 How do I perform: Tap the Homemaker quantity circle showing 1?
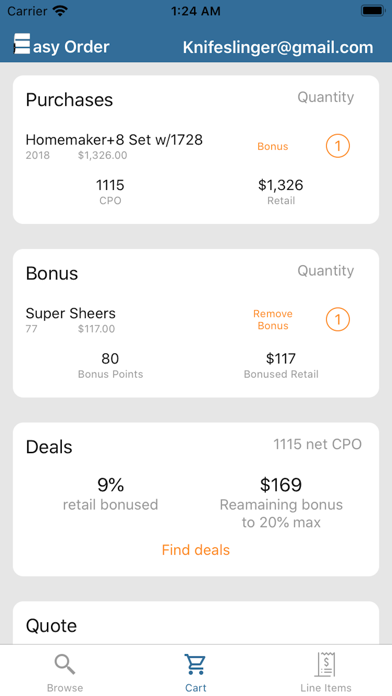click(338, 146)
